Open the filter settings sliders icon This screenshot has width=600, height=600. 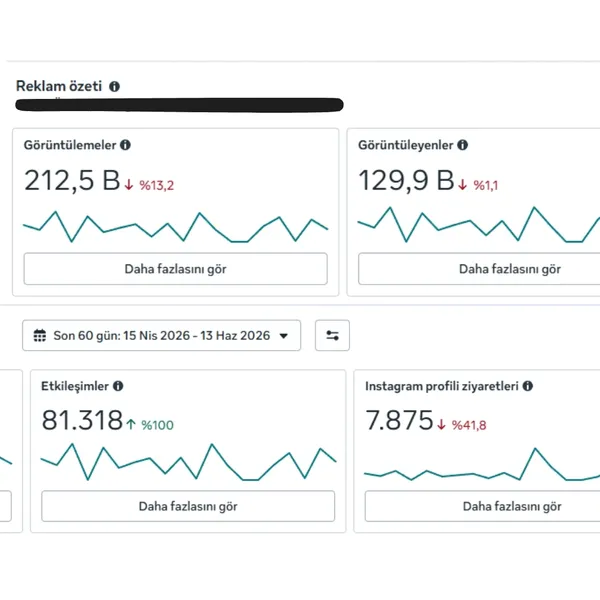pos(332,336)
